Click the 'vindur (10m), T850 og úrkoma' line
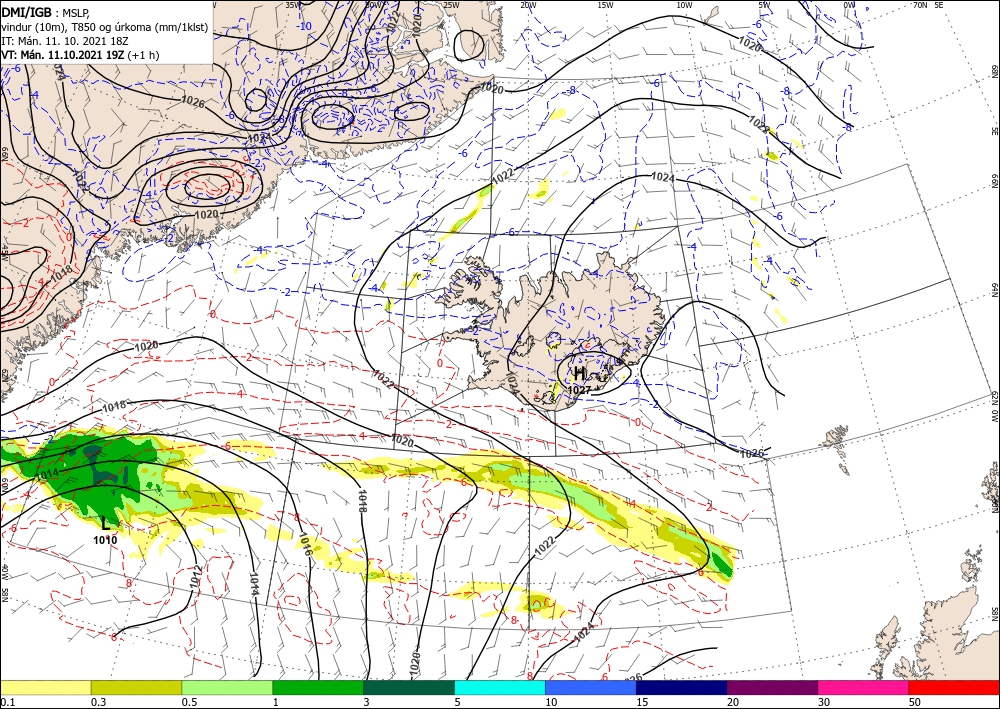This screenshot has height=709, width=1000. 105,27
